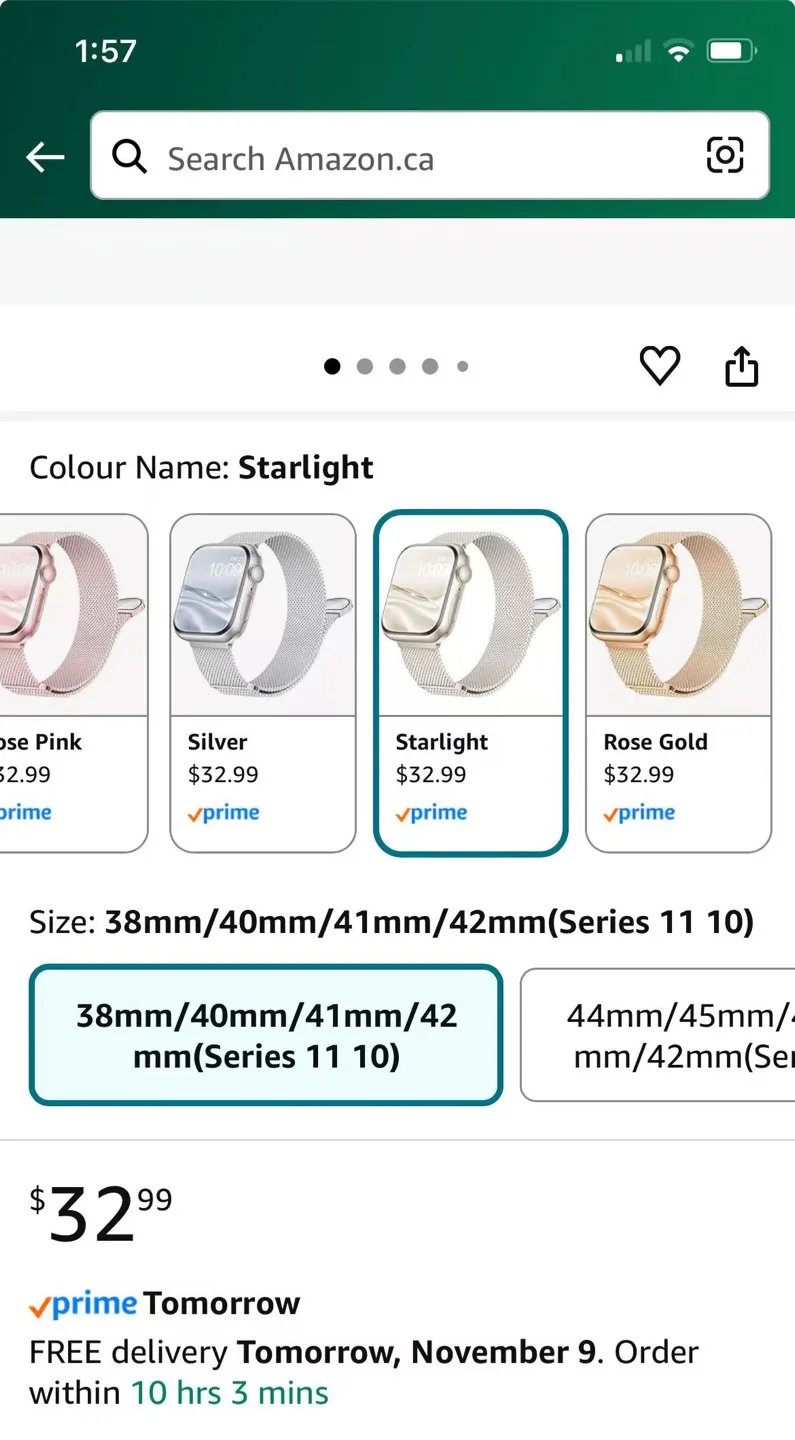This screenshot has height=1440, width=795.
Task: Tap the order countdown timer text
Action: point(227,1392)
